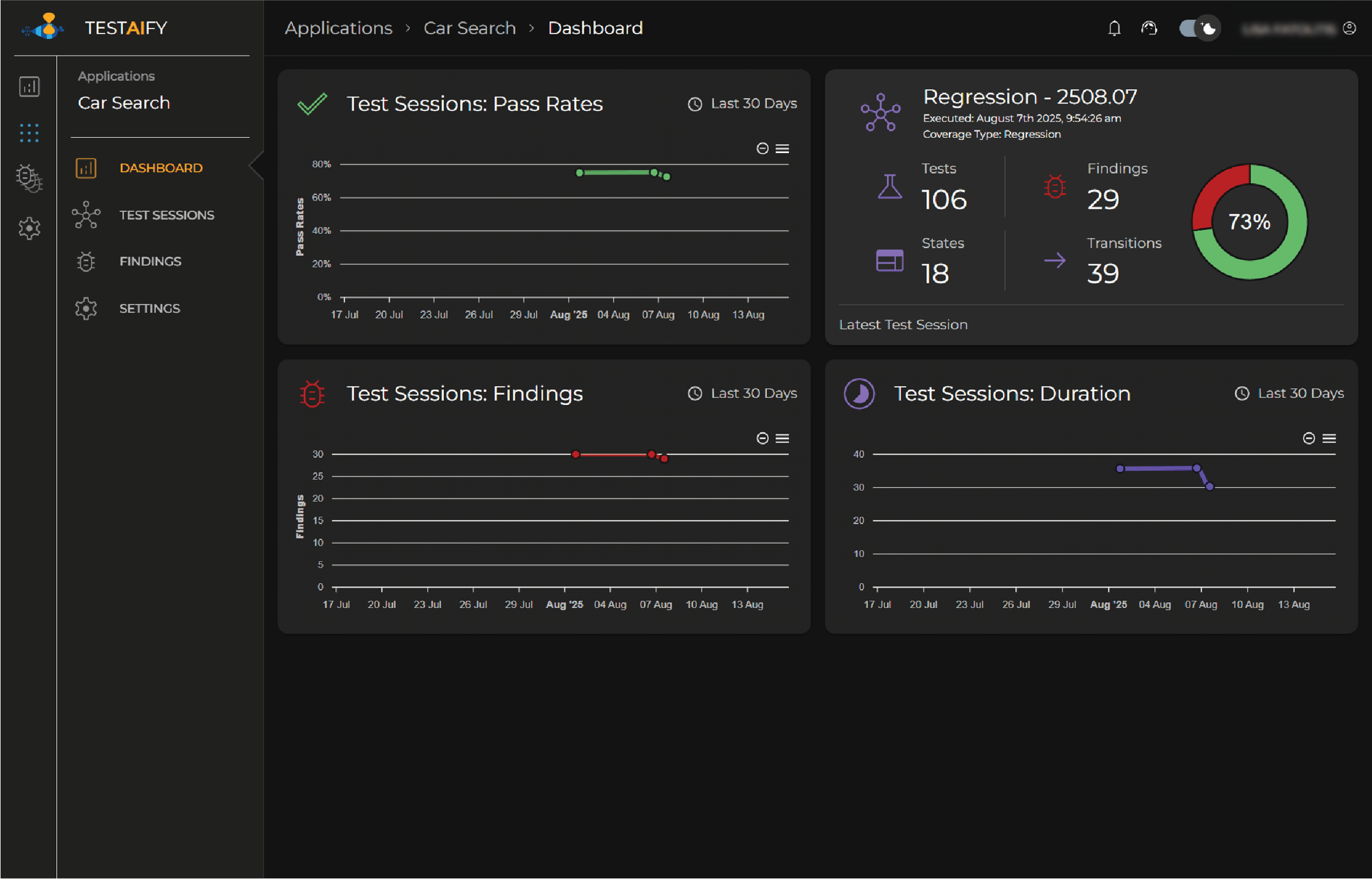Click Car Search application name in sidebar

[x=123, y=103]
